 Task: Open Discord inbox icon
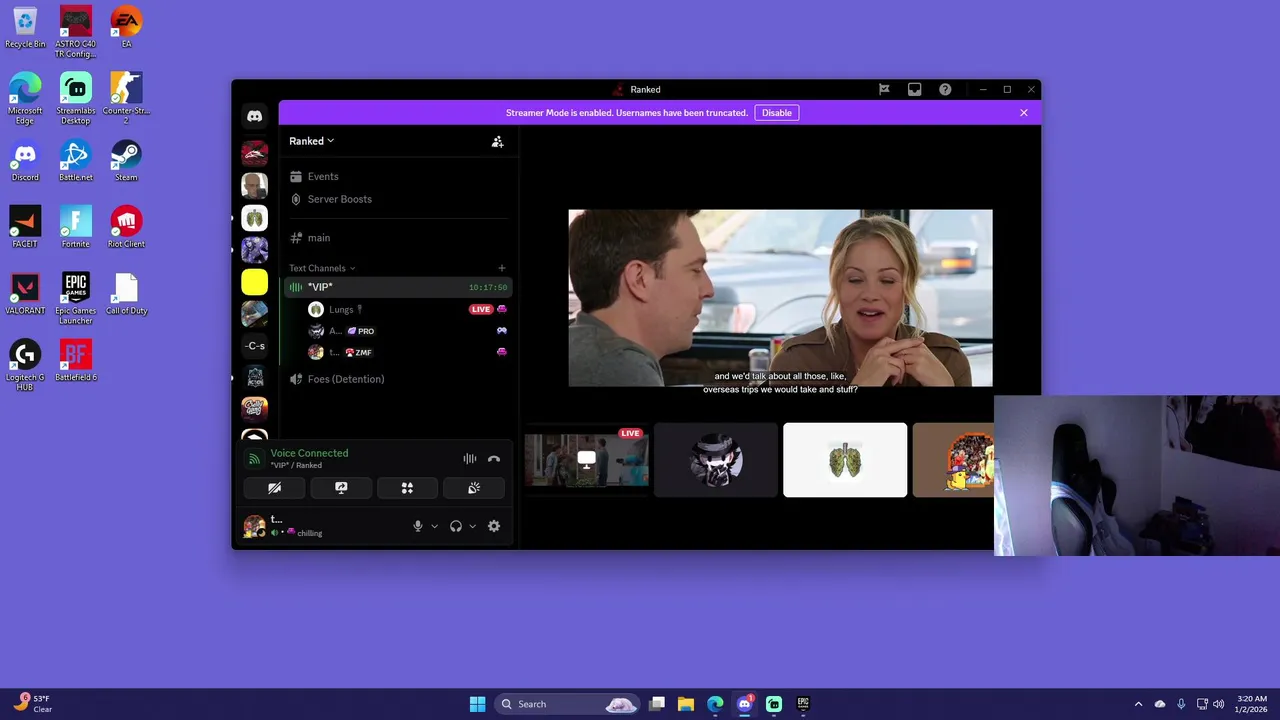(914, 89)
